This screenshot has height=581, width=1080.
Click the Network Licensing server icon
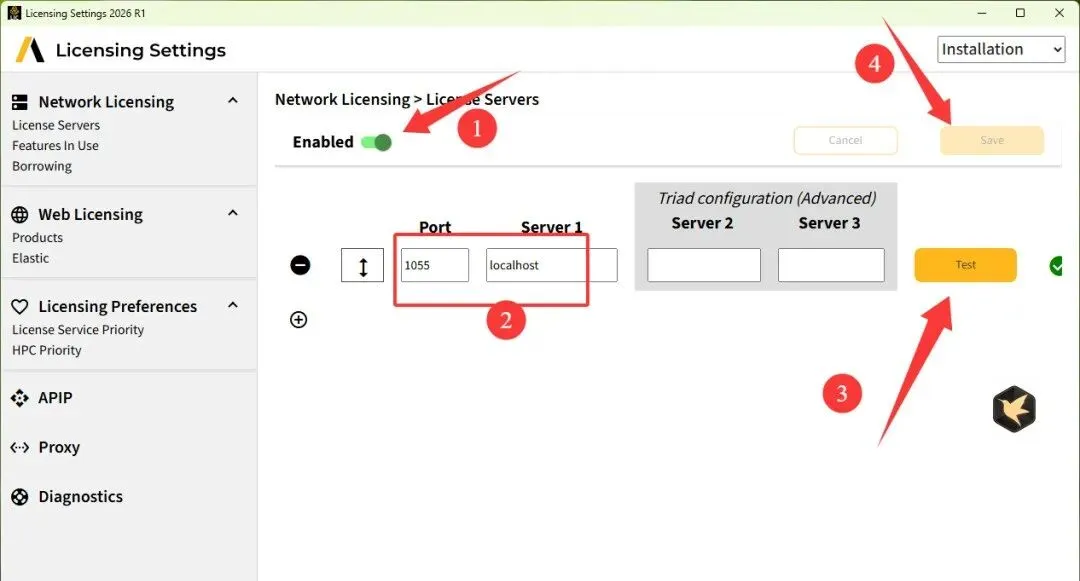click(x=20, y=103)
